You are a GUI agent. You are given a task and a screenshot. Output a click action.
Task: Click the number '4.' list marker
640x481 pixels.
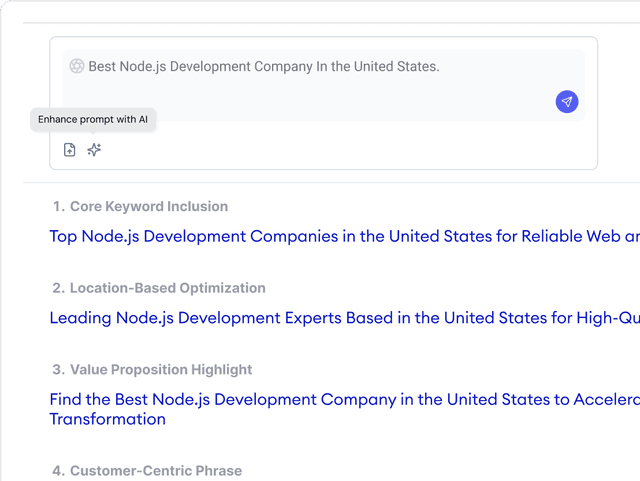(59, 470)
